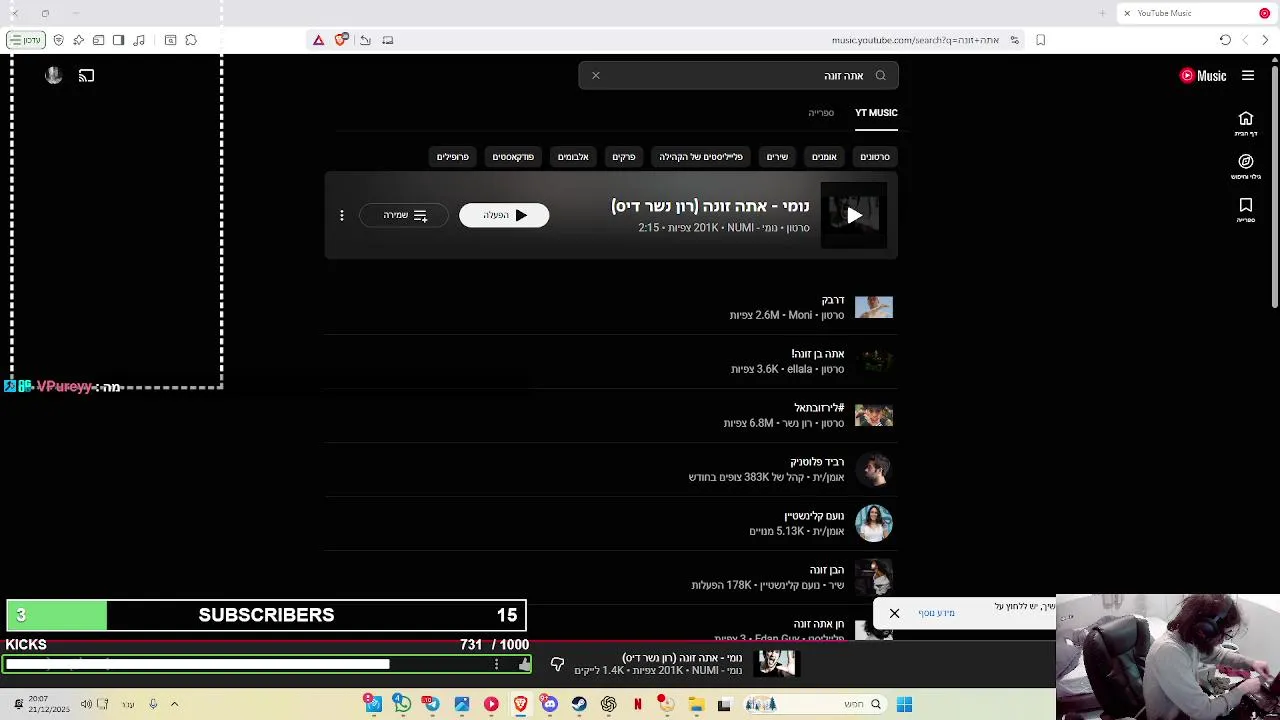
Task: Open the #לירזובתאל video result
Action: 610,415
